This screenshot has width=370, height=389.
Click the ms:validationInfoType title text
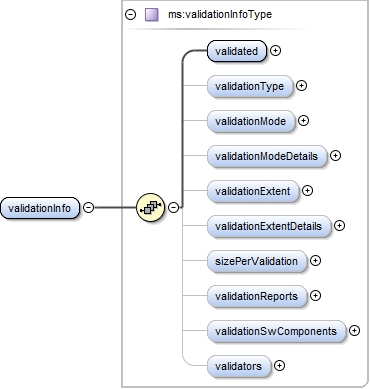pos(220,15)
